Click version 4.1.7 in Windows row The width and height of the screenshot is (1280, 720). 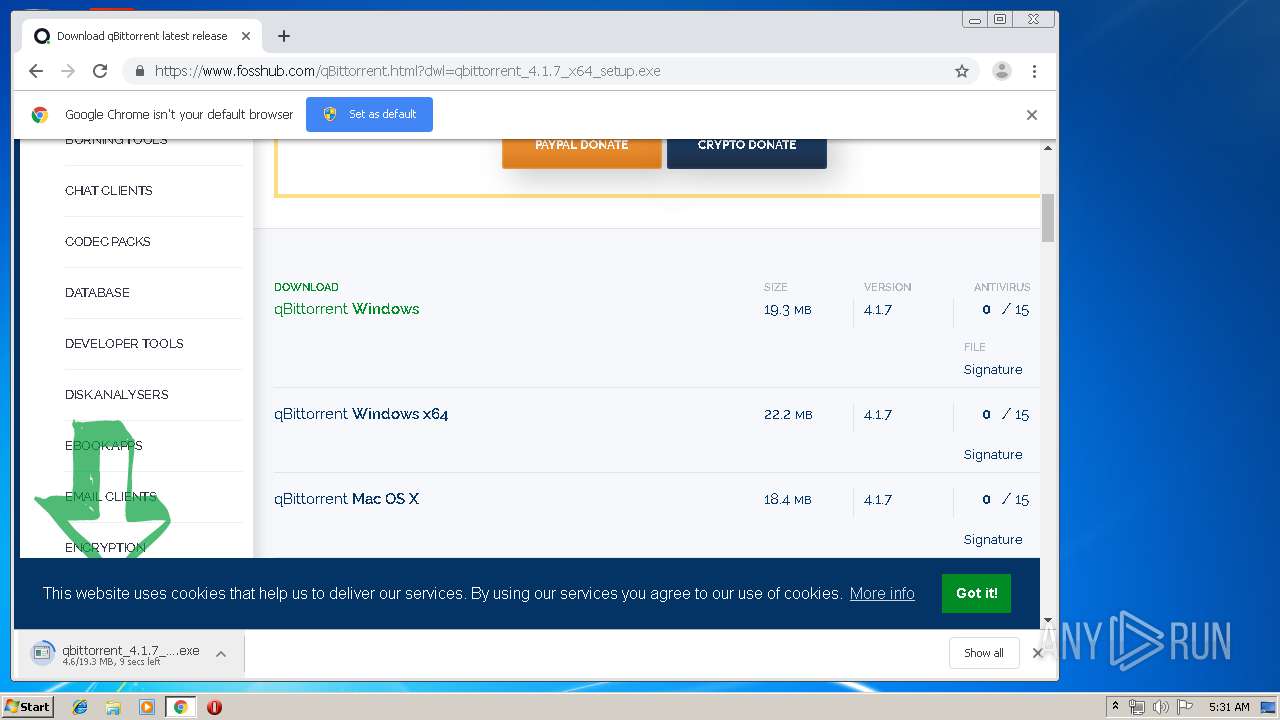(x=878, y=309)
